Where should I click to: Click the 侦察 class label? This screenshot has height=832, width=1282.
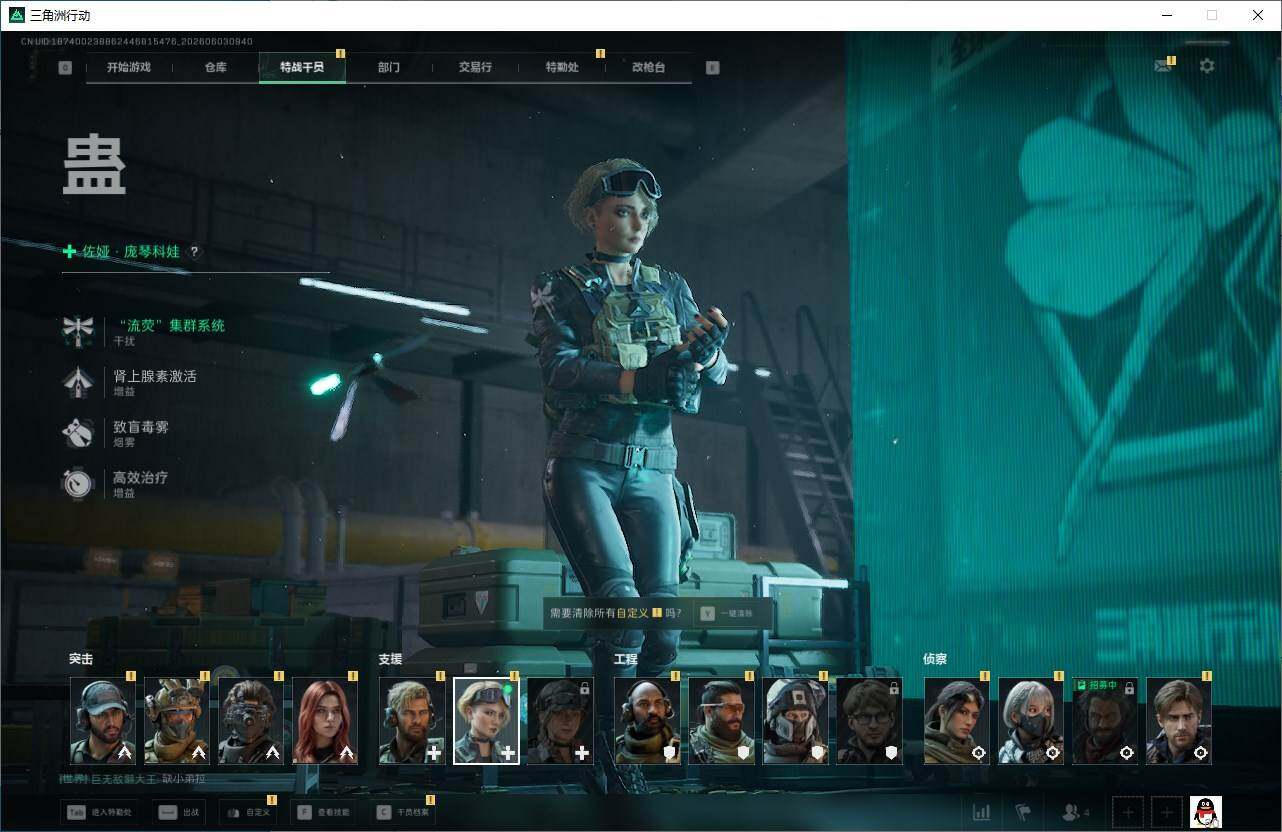click(935, 659)
